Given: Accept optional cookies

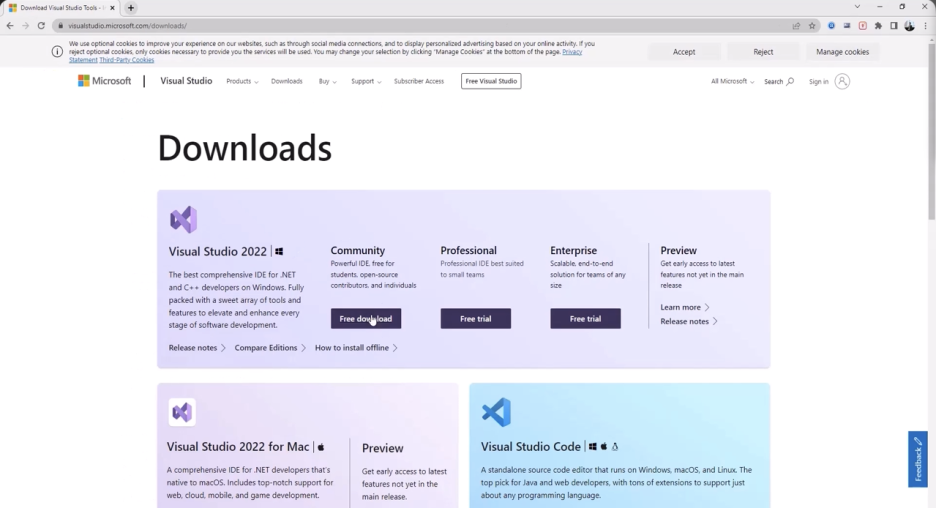Looking at the screenshot, I should click(x=684, y=52).
